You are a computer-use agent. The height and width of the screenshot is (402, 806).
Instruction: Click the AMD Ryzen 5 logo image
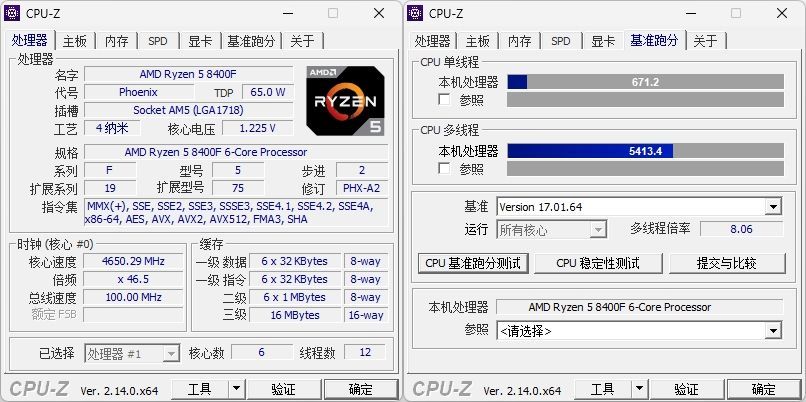click(345, 101)
